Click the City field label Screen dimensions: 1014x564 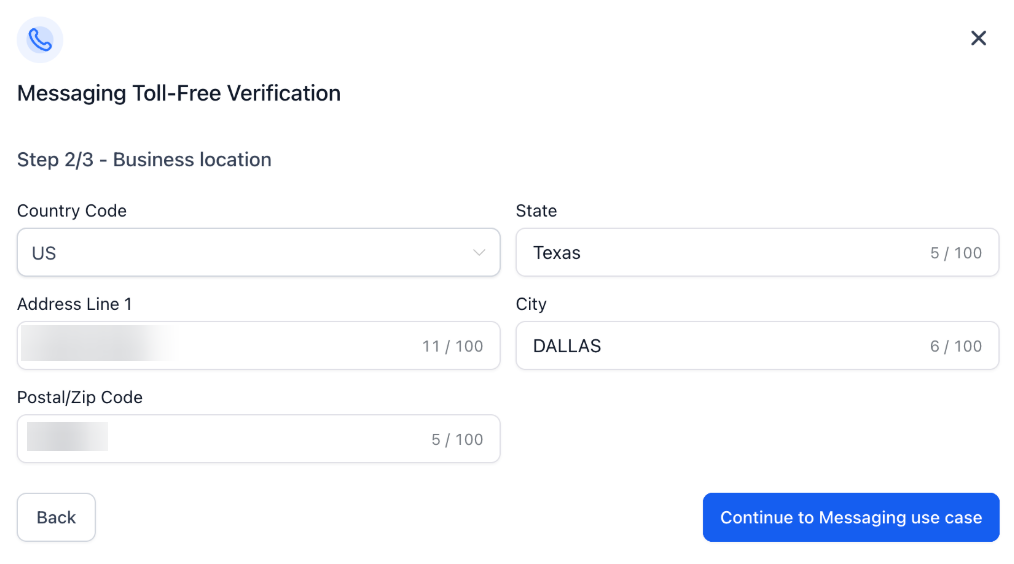(x=531, y=304)
